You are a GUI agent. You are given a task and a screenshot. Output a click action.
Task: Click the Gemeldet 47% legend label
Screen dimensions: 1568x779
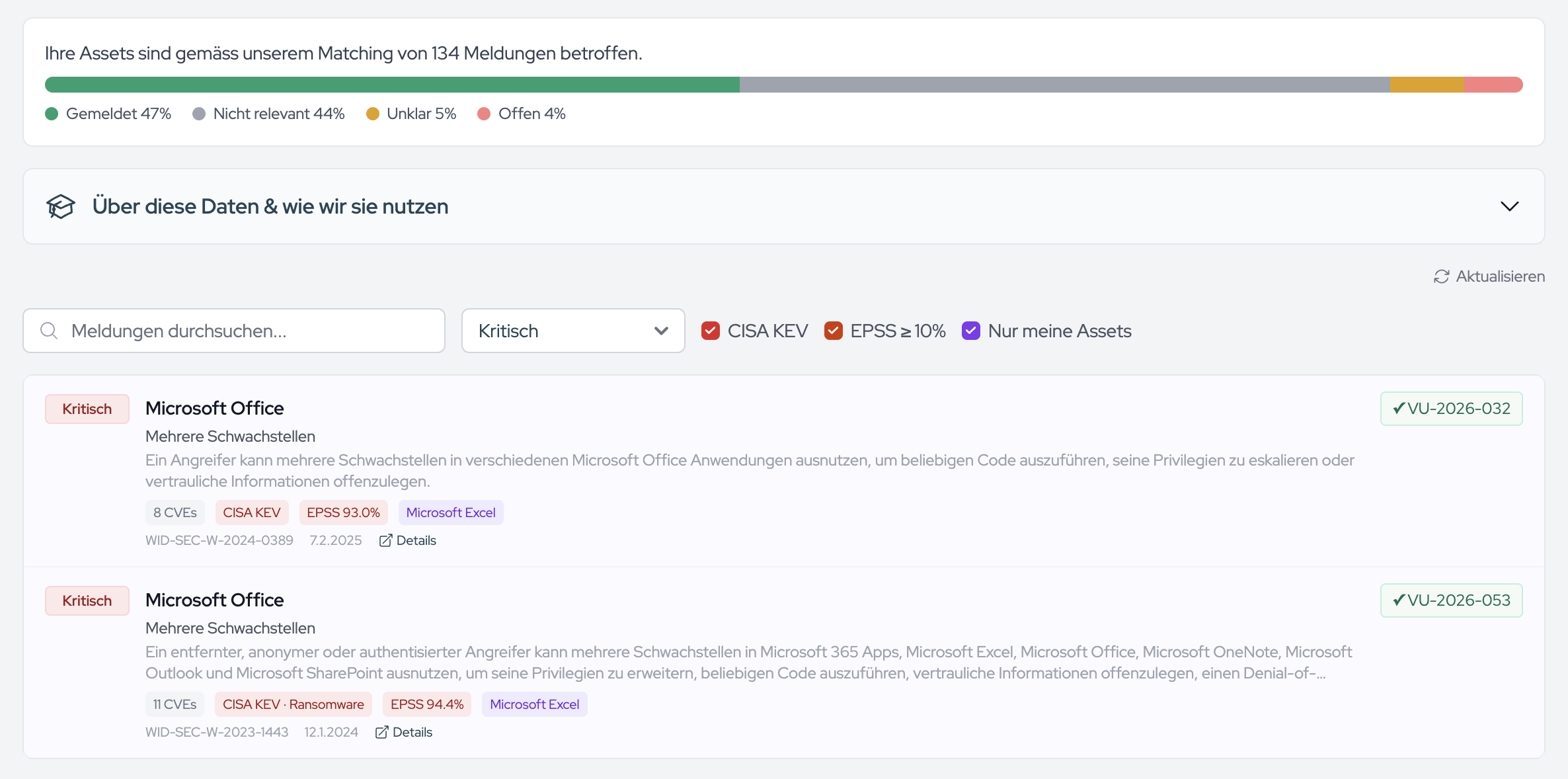[x=118, y=114]
